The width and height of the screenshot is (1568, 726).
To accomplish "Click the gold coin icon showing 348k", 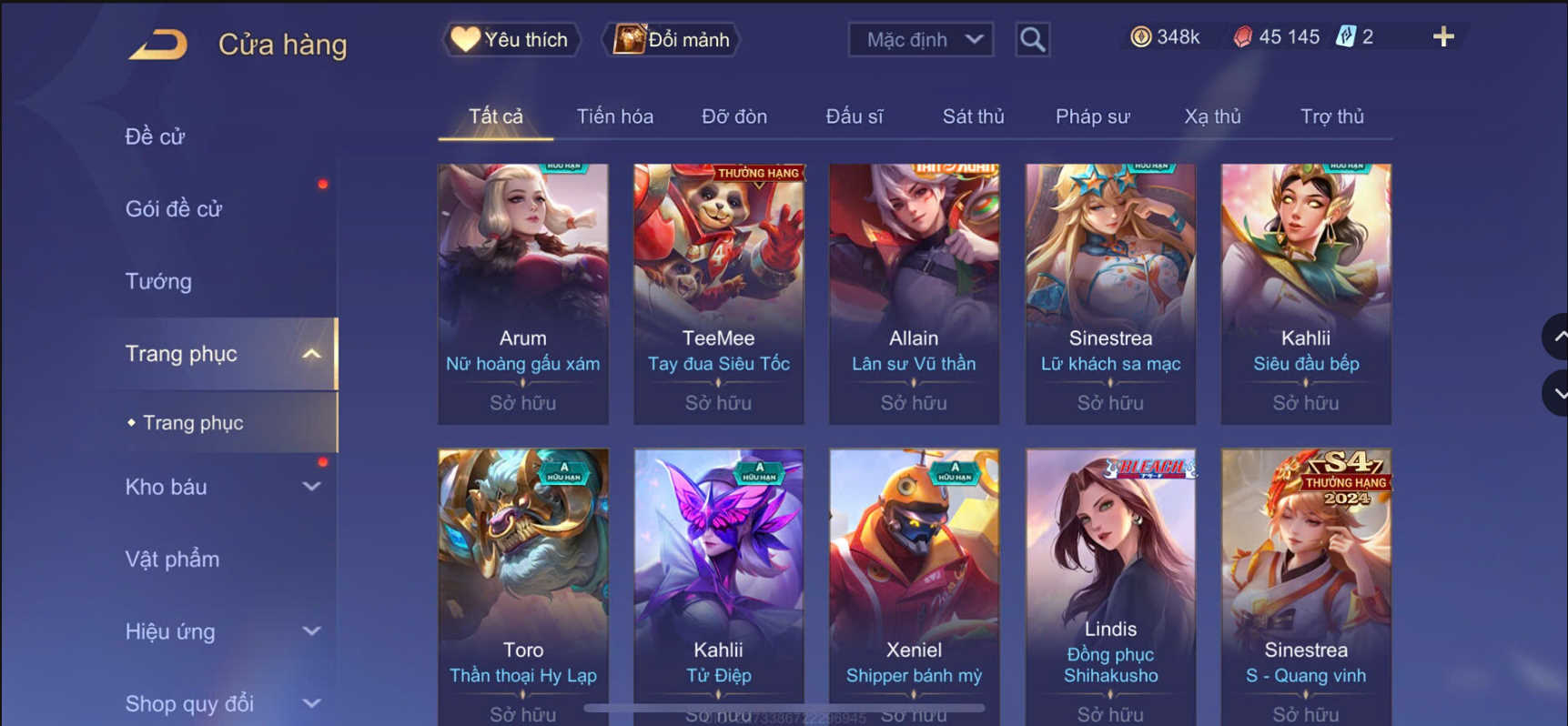I will (x=1140, y=36).
